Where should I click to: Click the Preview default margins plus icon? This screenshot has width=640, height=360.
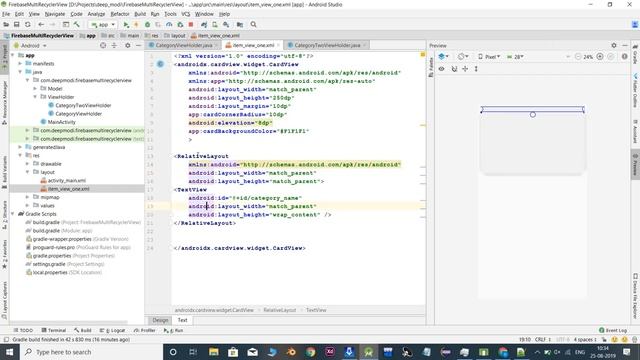465,69
